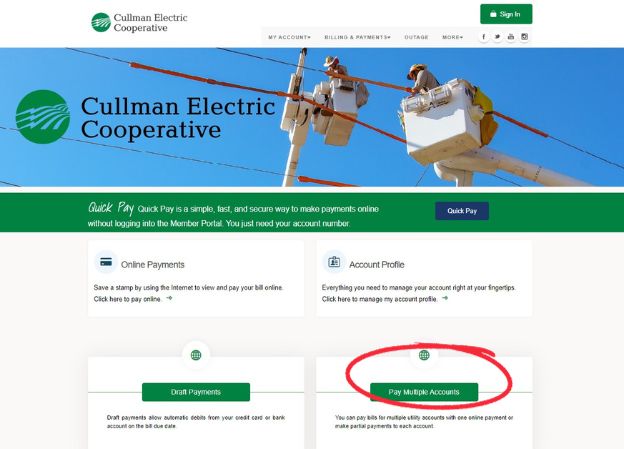The image size is (624, 449).
Task: Click the Online Payments credit card icon
Action: pos(106,262)
